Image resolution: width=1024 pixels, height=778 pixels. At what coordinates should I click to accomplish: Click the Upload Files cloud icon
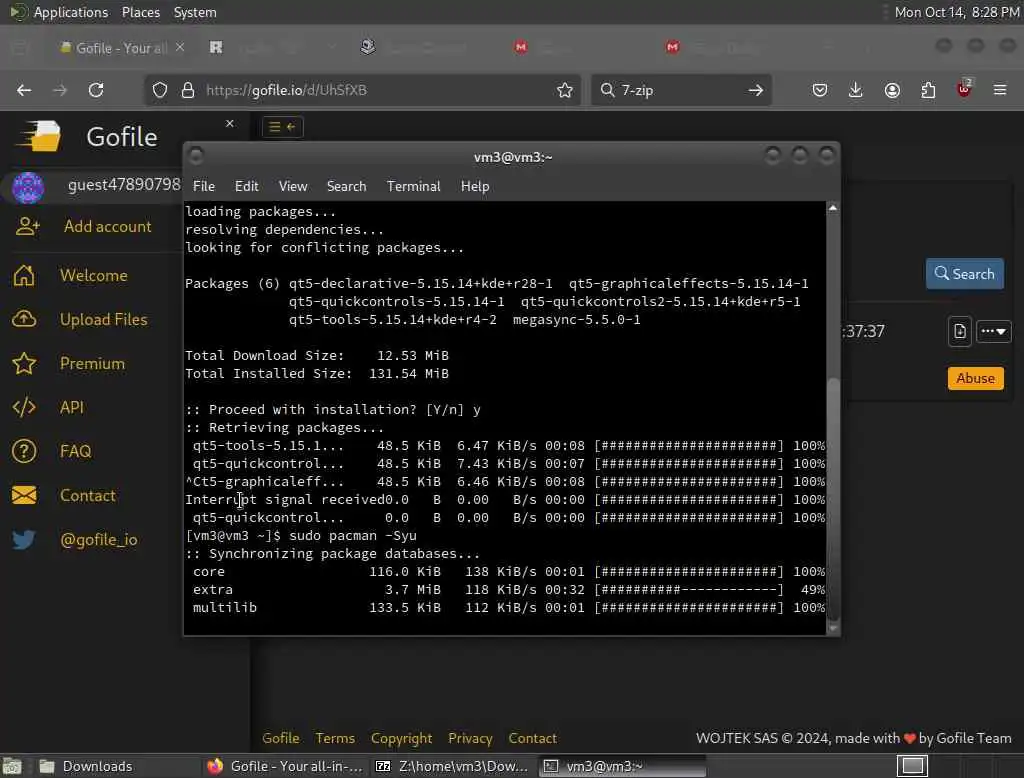24,319
